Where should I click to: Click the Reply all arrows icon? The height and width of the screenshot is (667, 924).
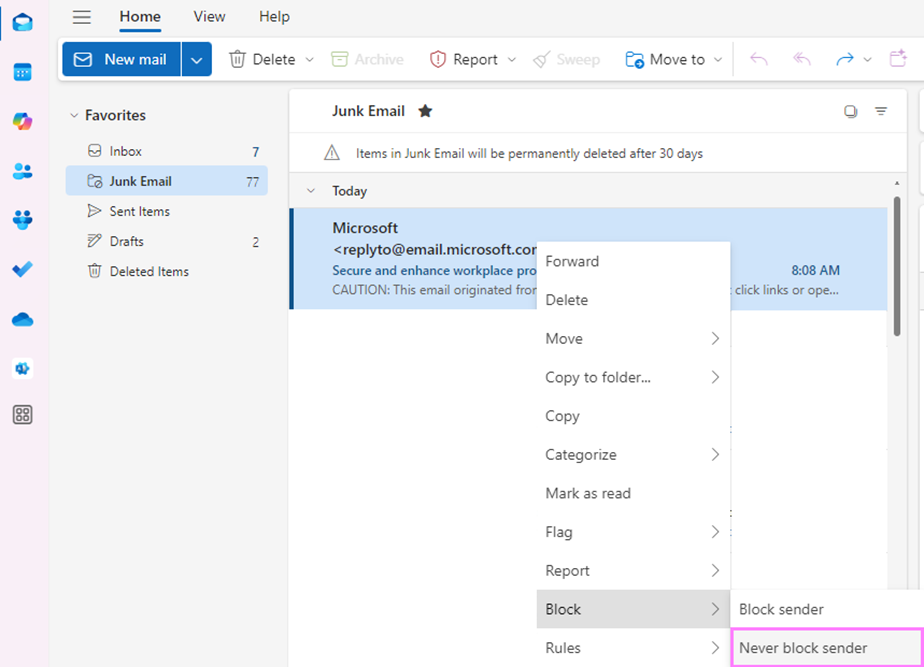coord(802,59)
